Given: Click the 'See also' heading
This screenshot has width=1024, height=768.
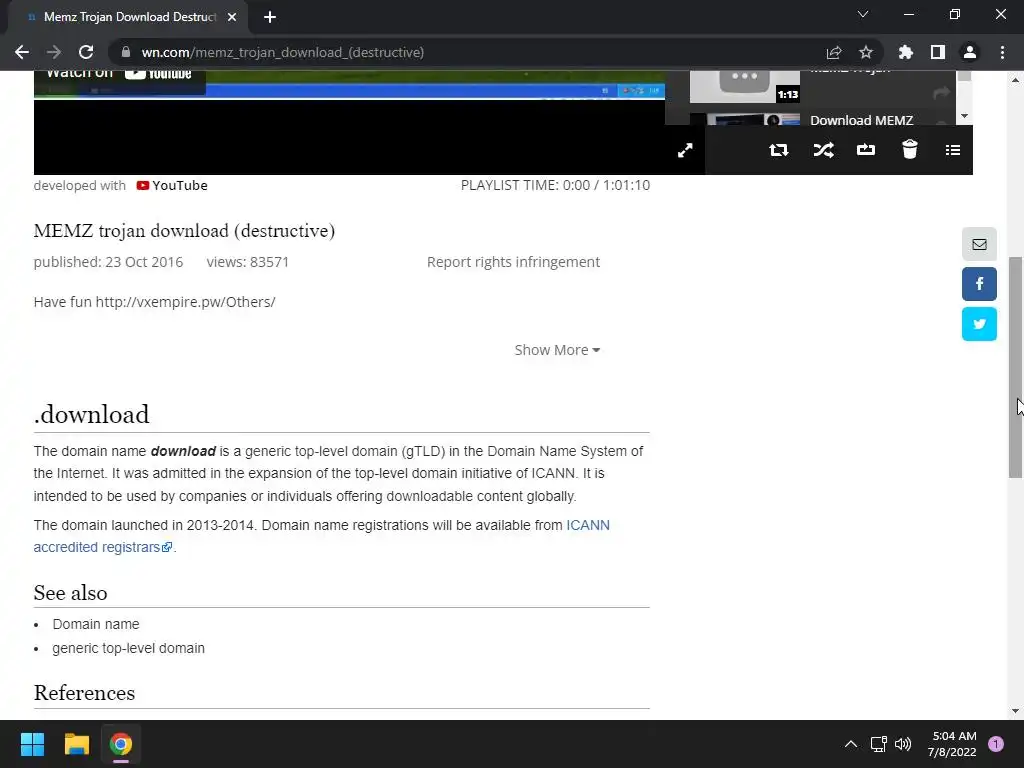Looking at the screenshot, I should 71,593.
